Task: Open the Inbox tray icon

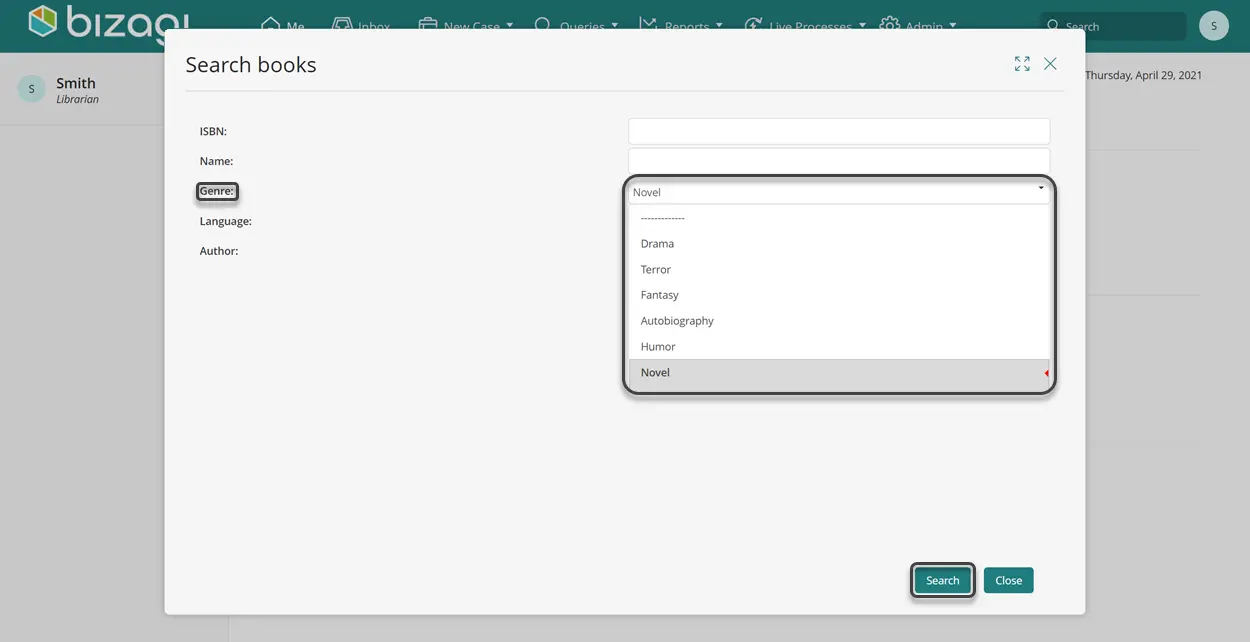Action: click(x=342, y=24)
